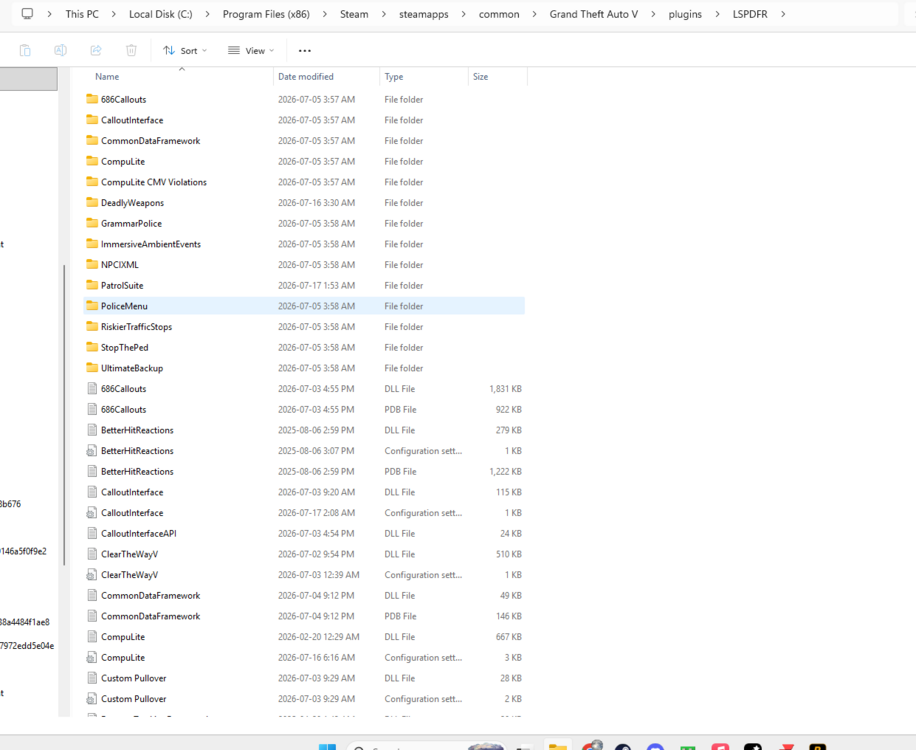Sort by the Type column header
The width and height of the screenshot is (916, 750).
(394, 77)
